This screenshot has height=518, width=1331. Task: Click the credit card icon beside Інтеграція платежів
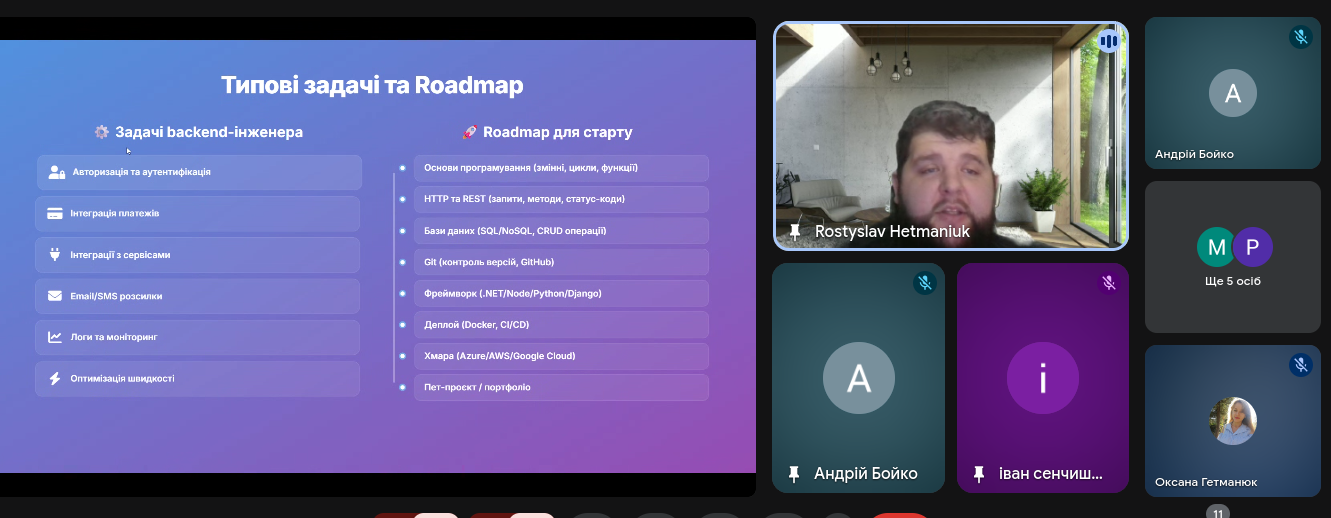pyautogui.click(x=55, y=214)
